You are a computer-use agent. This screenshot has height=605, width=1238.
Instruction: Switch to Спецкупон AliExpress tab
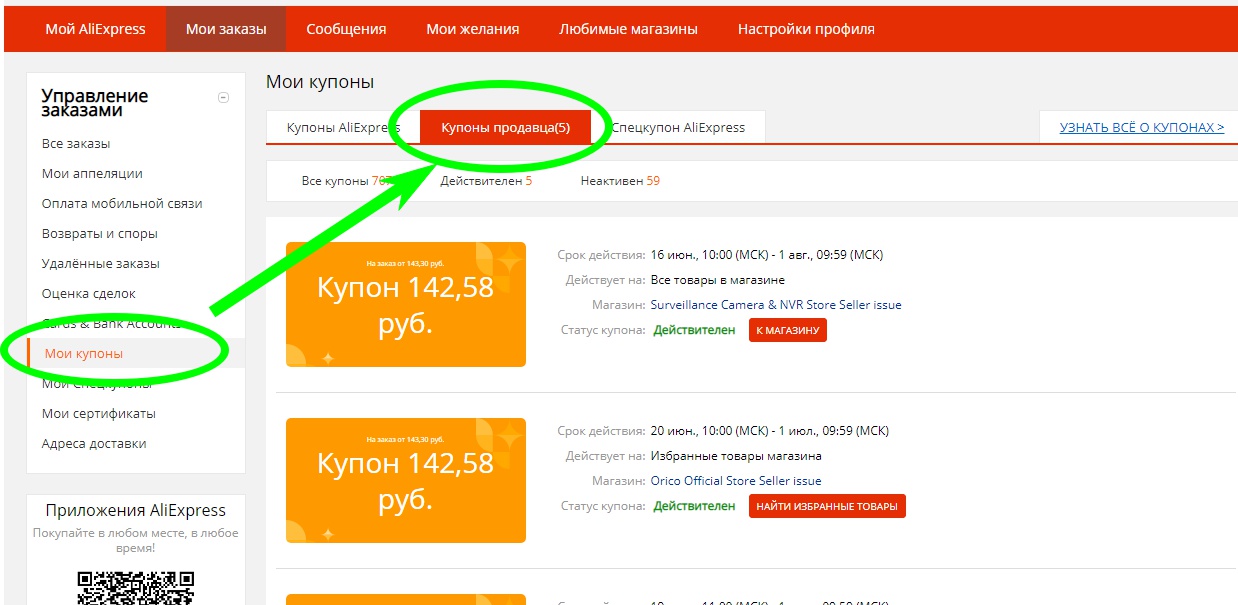[678, 127]
